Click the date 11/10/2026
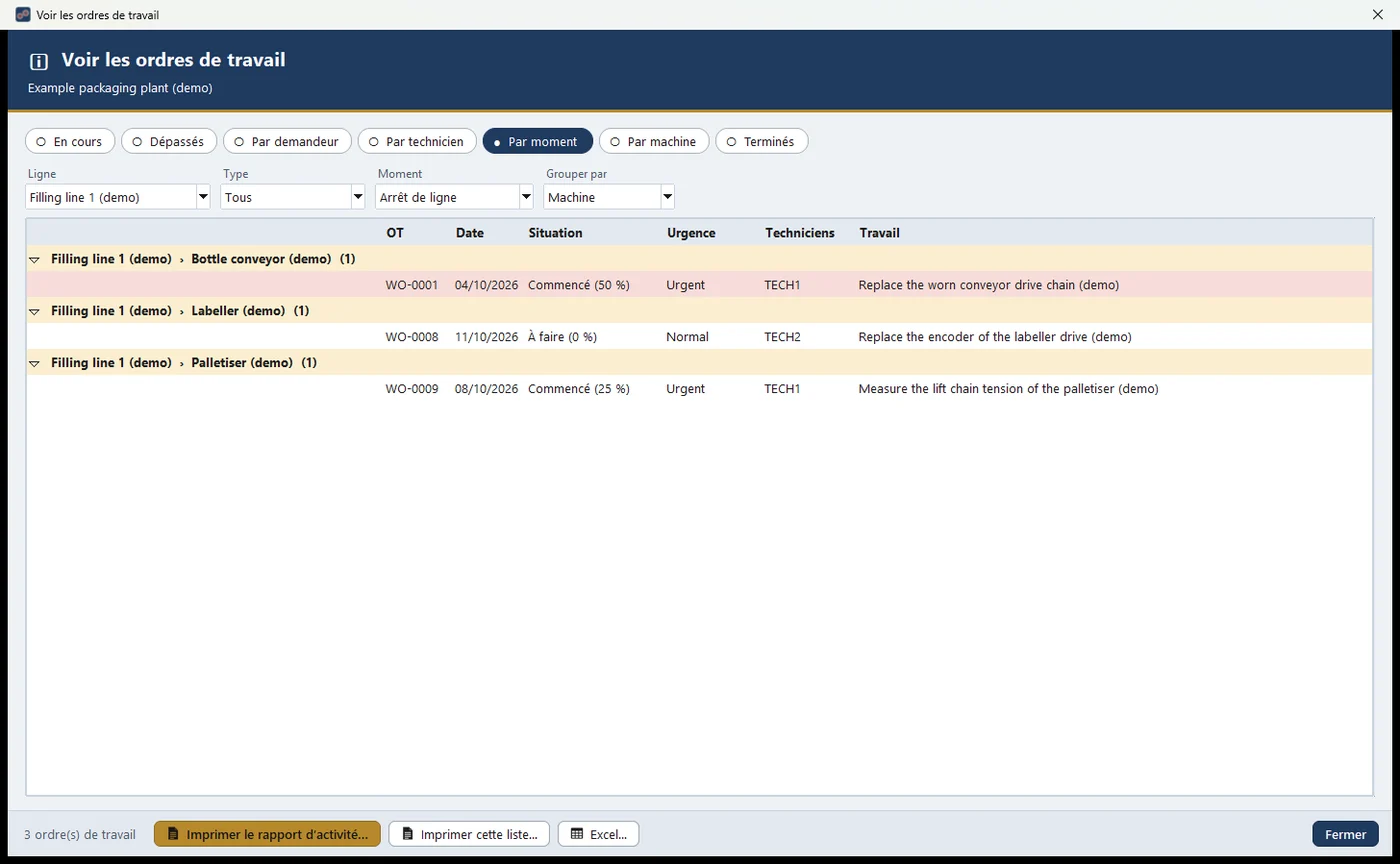This screenshot has width=1400, height=864. tap(486, 337)
